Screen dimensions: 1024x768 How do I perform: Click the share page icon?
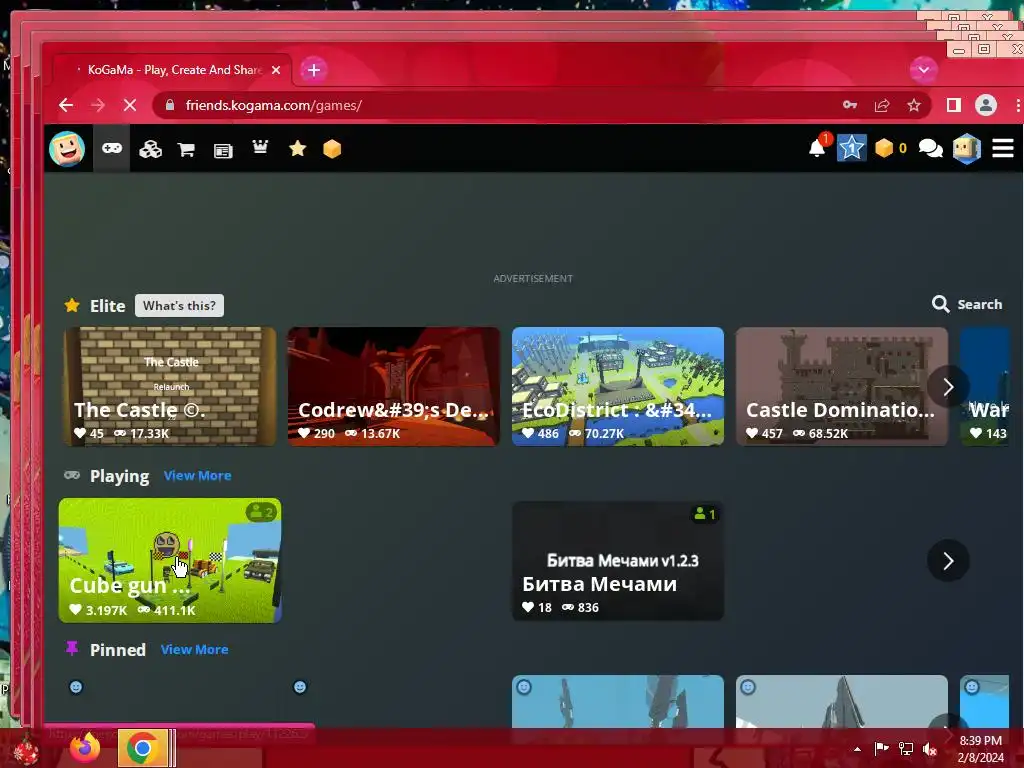(882, 105)
